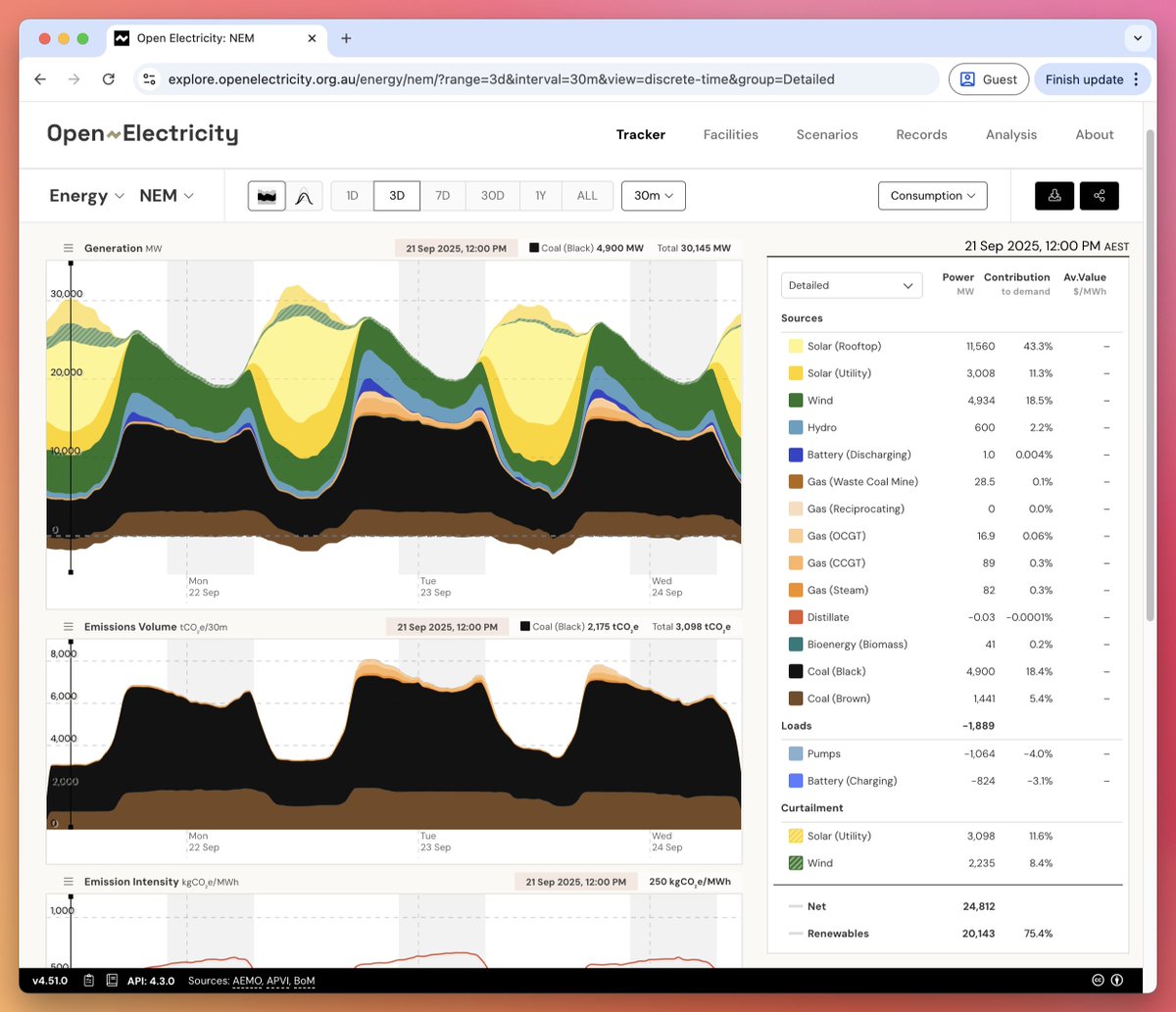Toggle the Coal (Brown) swatch

(796, 699)
